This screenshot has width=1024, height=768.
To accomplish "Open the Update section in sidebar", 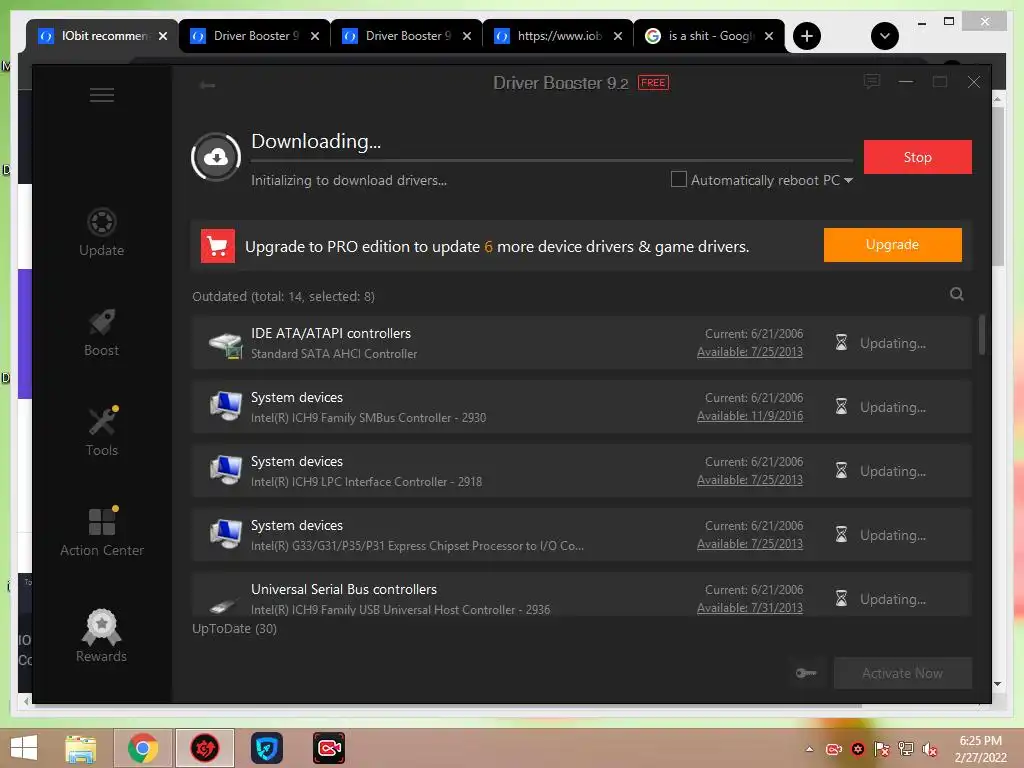I will 101,232.
